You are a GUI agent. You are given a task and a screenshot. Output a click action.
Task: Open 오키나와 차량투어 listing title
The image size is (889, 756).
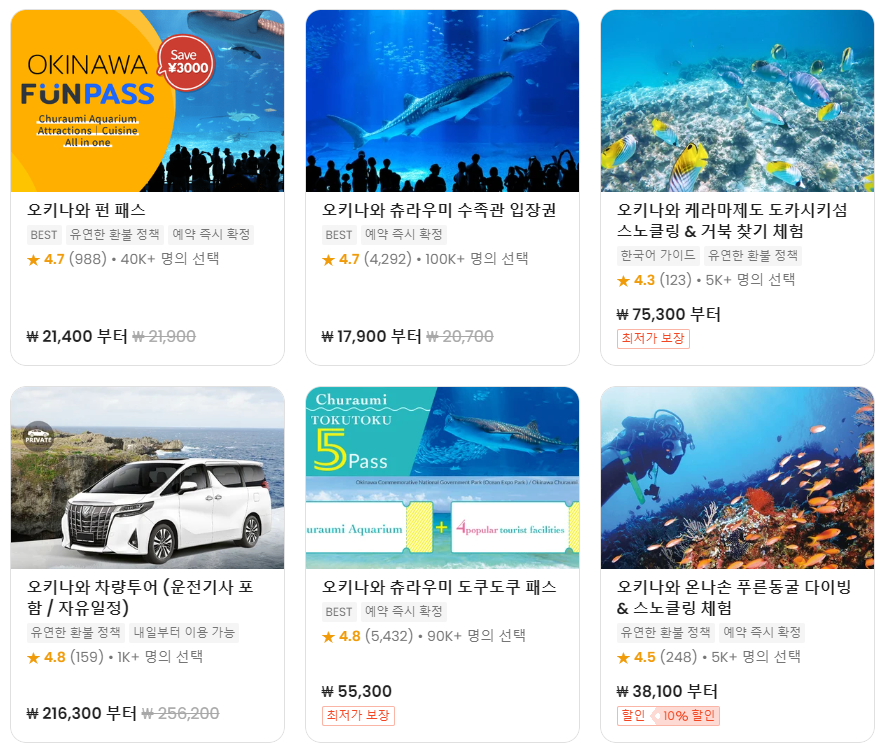coord(140,597)
